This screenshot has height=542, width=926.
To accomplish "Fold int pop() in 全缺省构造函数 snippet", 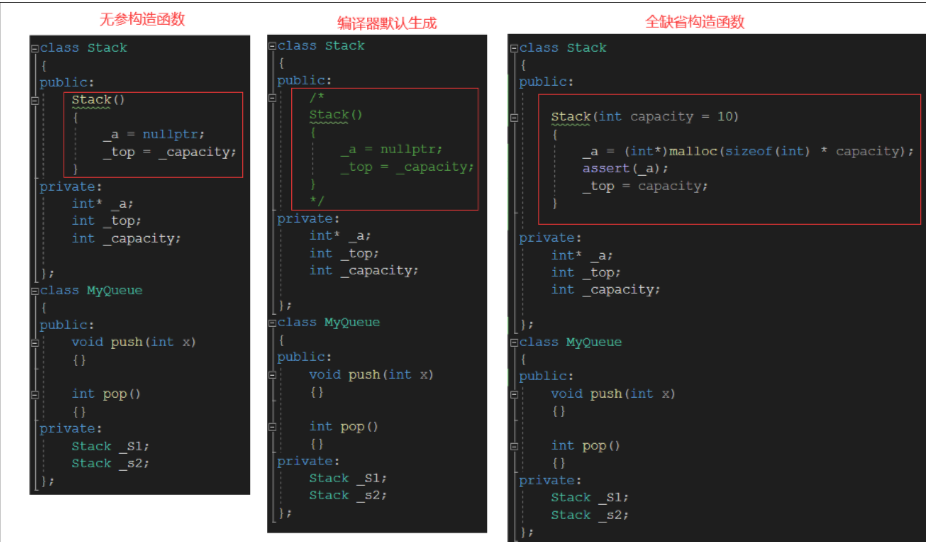I will [514, 446].
